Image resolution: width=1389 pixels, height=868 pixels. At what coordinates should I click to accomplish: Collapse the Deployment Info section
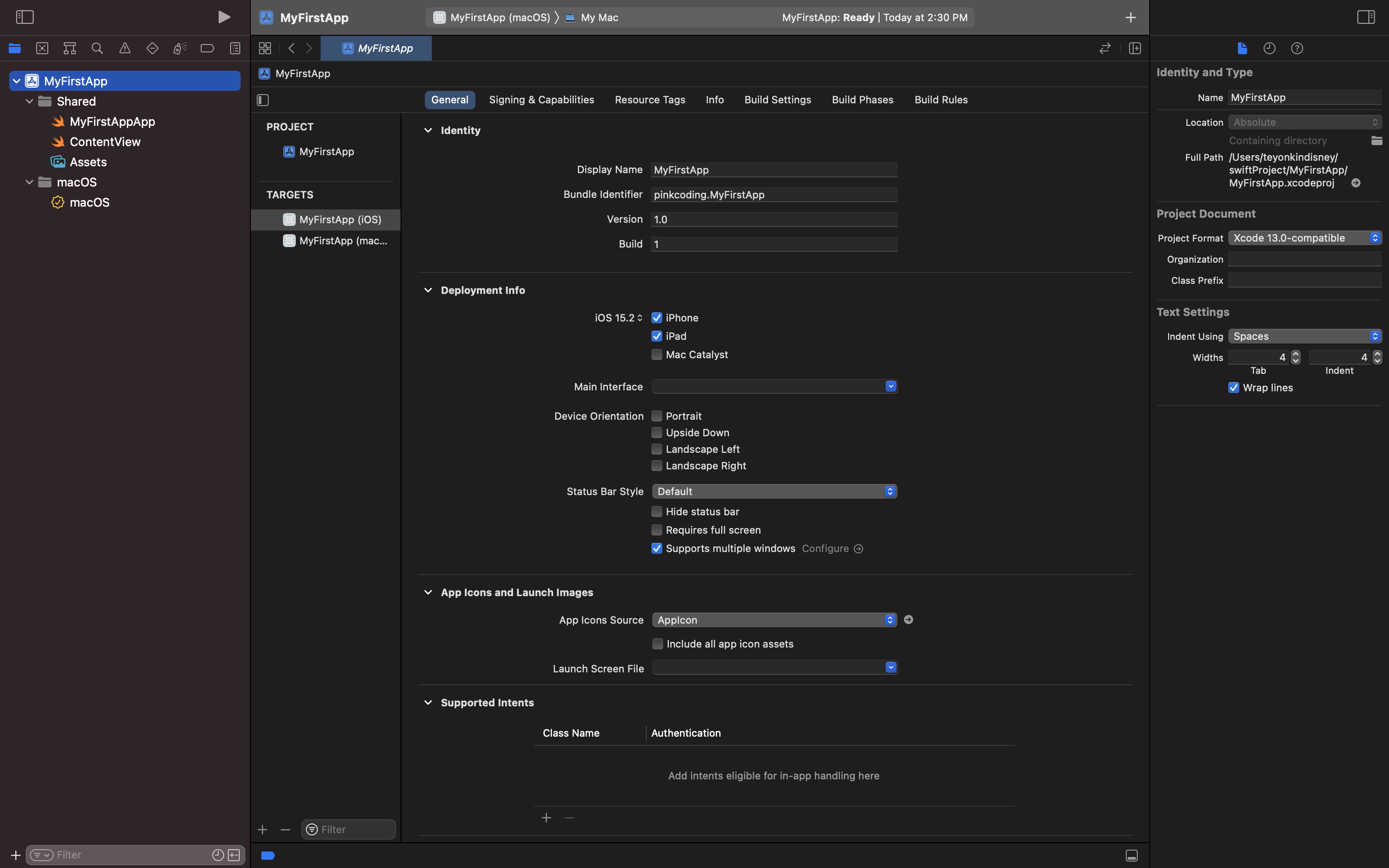point(428,290)
